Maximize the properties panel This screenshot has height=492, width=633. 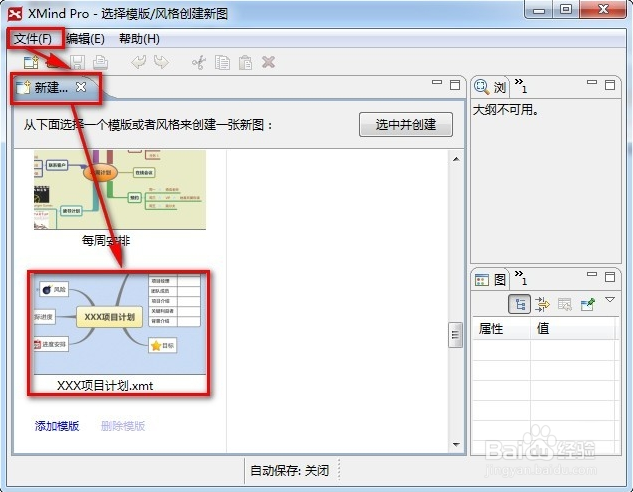pyautogui.click(x=610, y=276)
